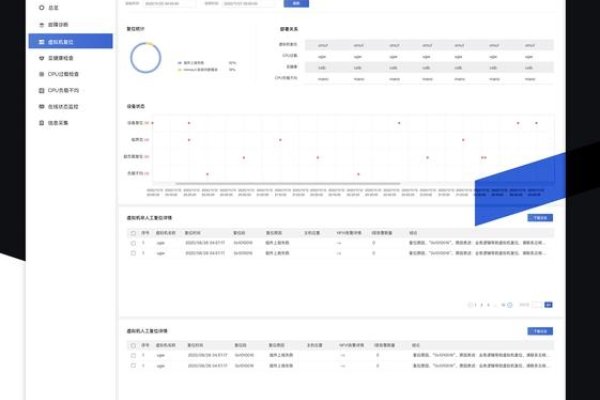600x400 pixels.
Task: Click the blue download button above first table
Action: click(539, 217)
